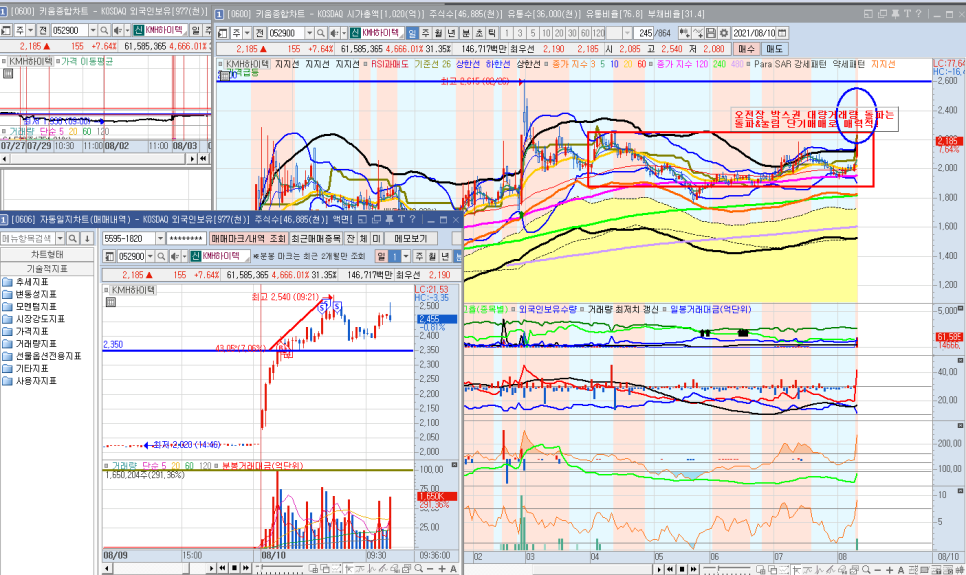Click the speaker icon in main chart toolbar
This screenshot has width=966, height=575.
pyautogui.click(x=334, y=33)
